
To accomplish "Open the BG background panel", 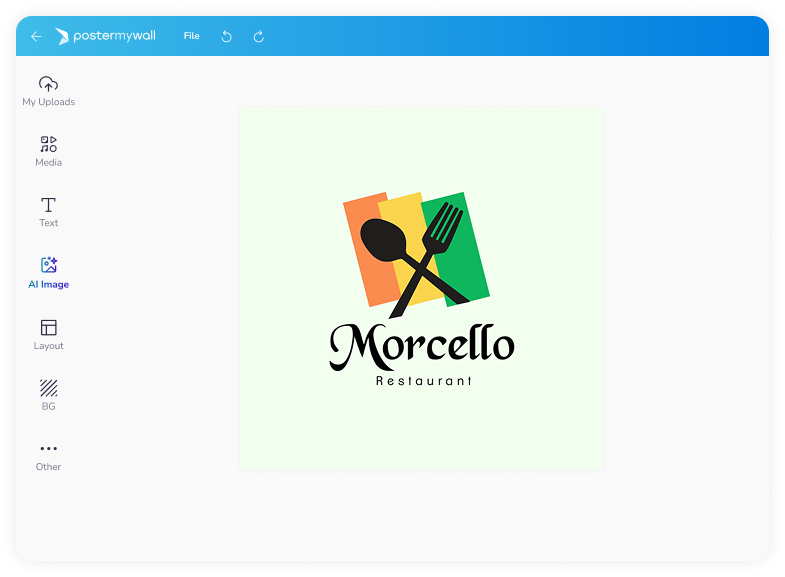I will 48,394.
